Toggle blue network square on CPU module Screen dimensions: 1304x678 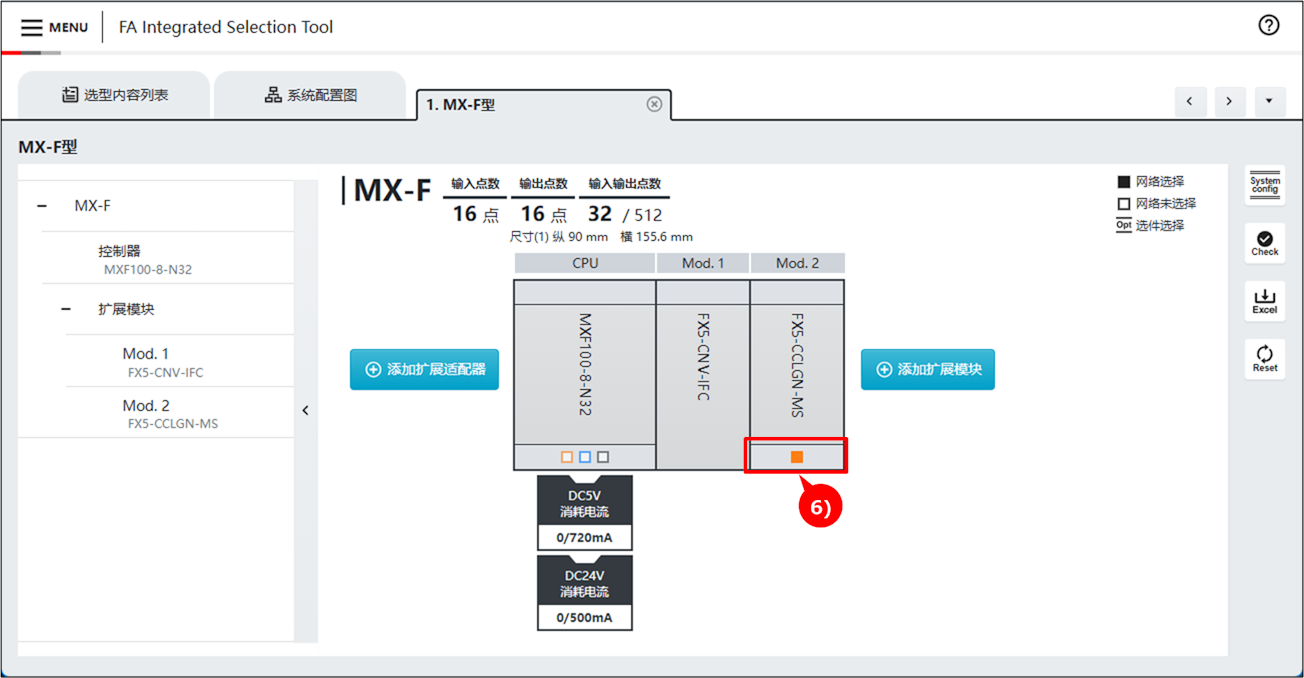(585, 457)
